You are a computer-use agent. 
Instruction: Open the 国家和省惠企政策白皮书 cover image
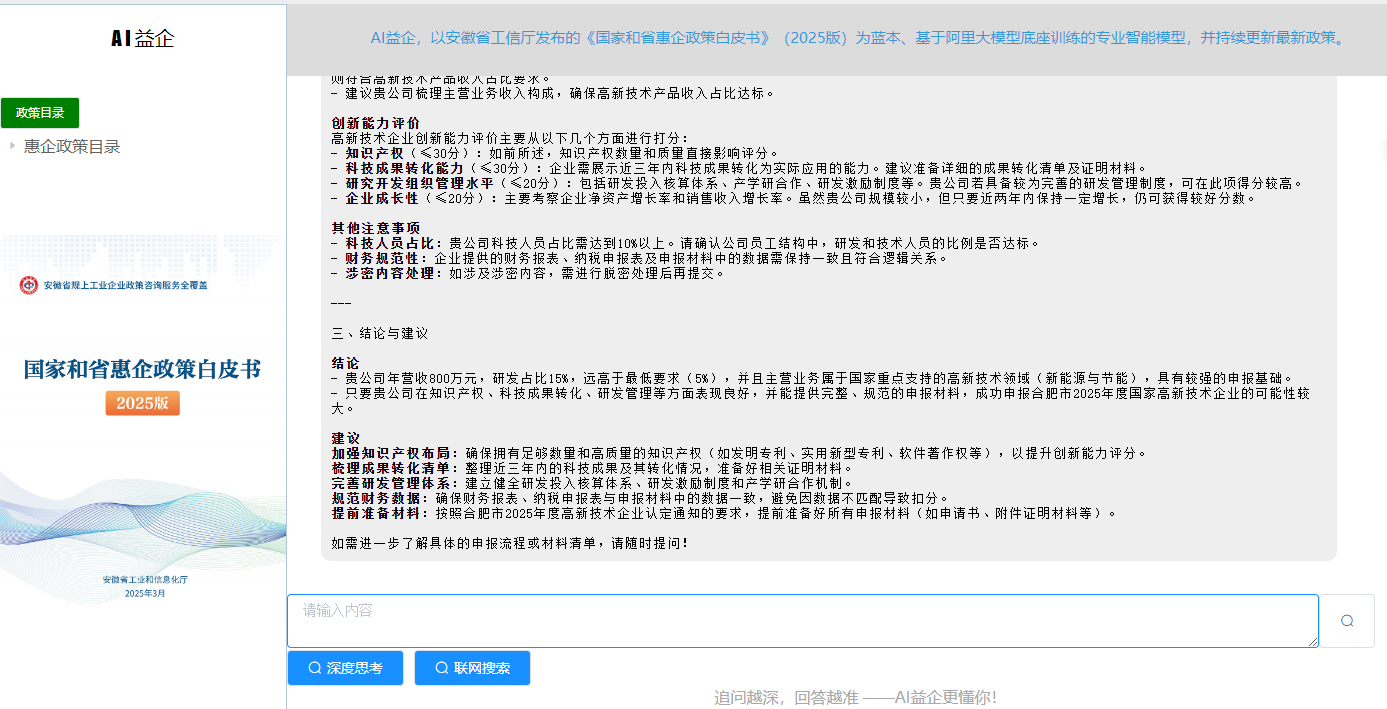coord(143,420)
